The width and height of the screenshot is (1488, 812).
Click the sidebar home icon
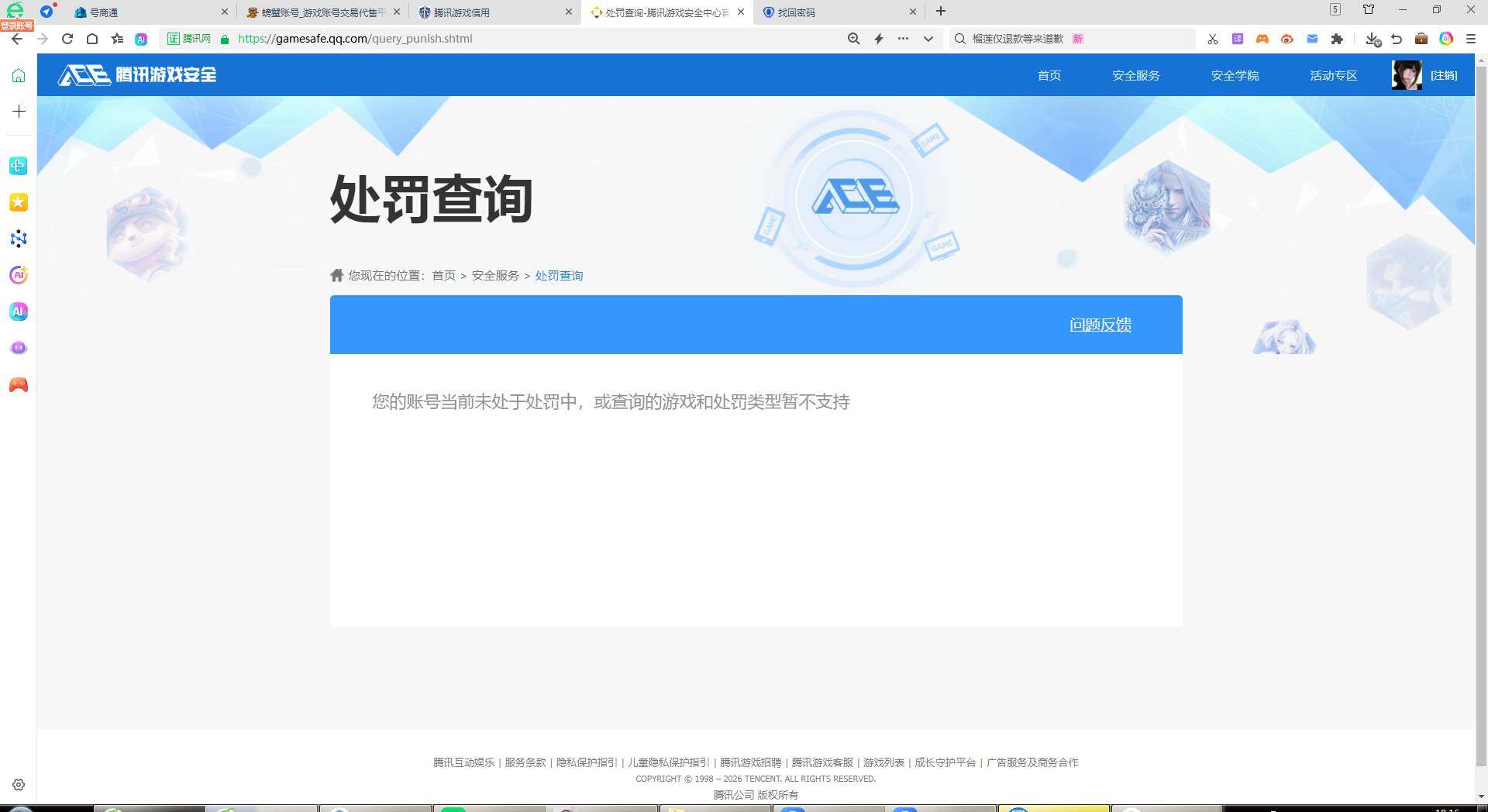19,75
